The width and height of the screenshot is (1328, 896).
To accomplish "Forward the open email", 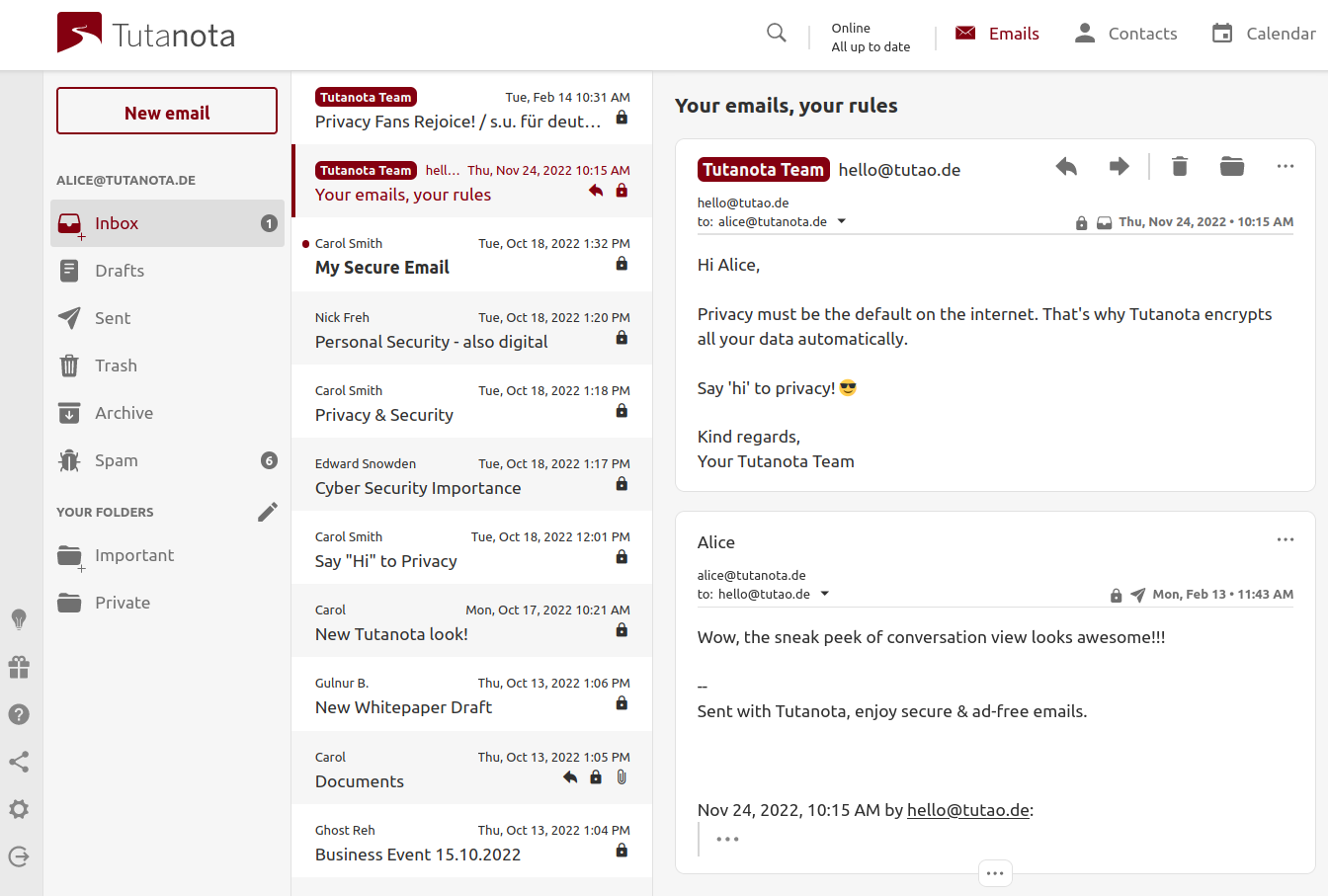I will 1119,167.
